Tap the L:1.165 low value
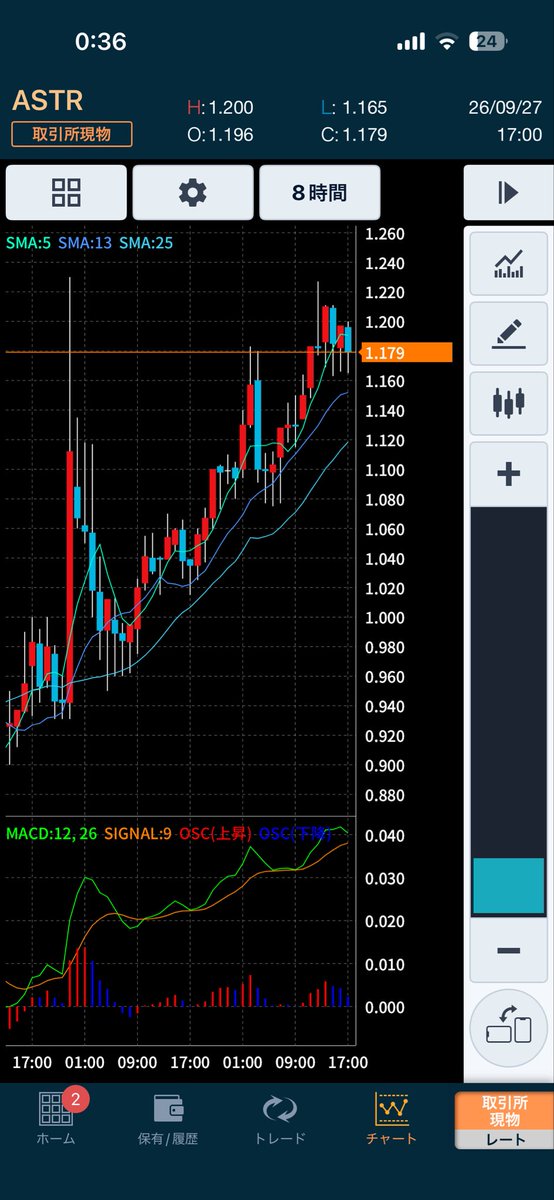This screenshot has width=554, height=1200. [x=354, y=108]
